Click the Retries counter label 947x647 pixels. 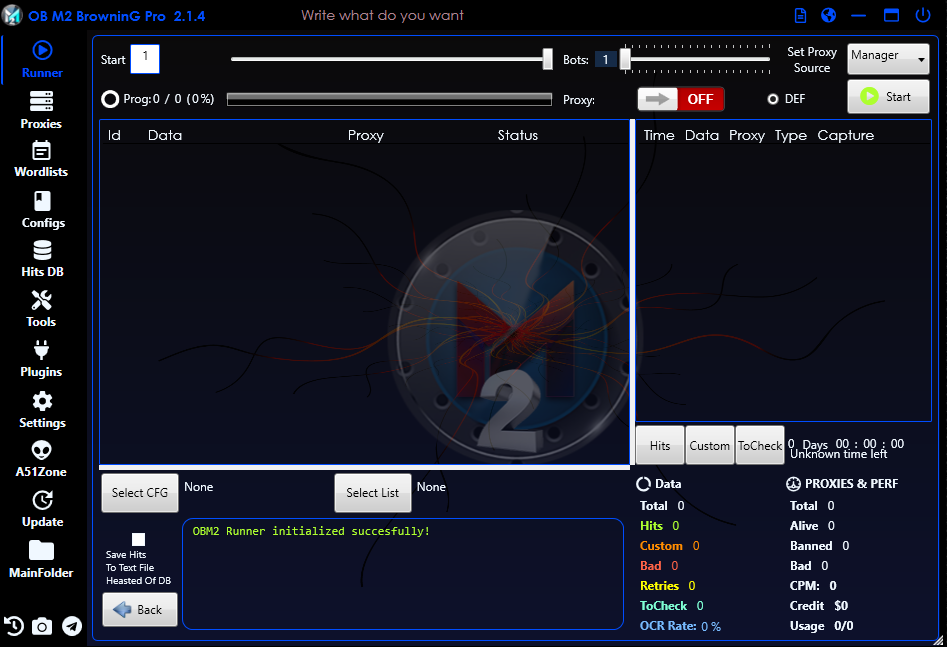pos(660,585)
